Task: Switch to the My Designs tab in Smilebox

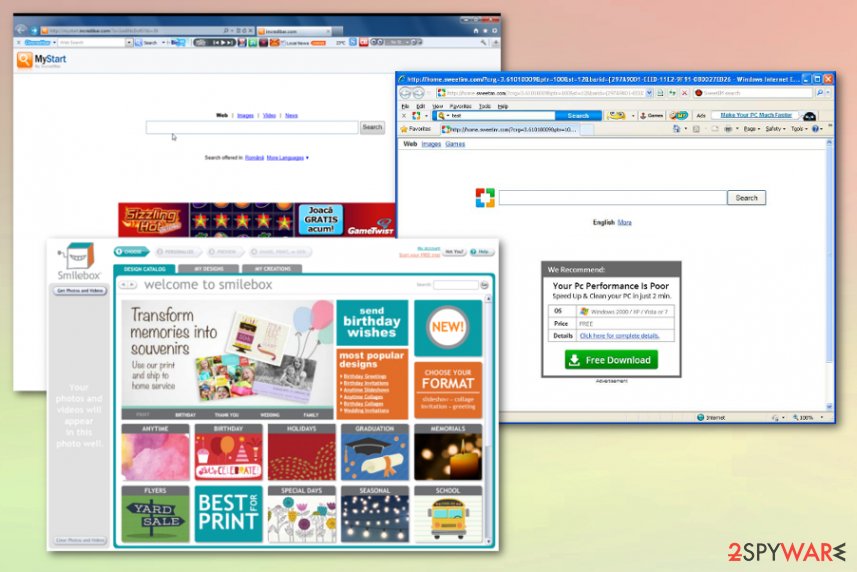Action: click(208, 269)
